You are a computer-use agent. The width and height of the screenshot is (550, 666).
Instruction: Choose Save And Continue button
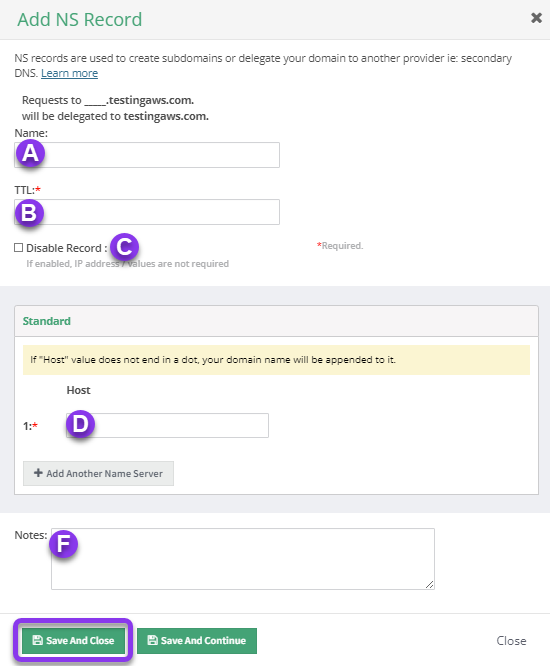pos(197,641)
